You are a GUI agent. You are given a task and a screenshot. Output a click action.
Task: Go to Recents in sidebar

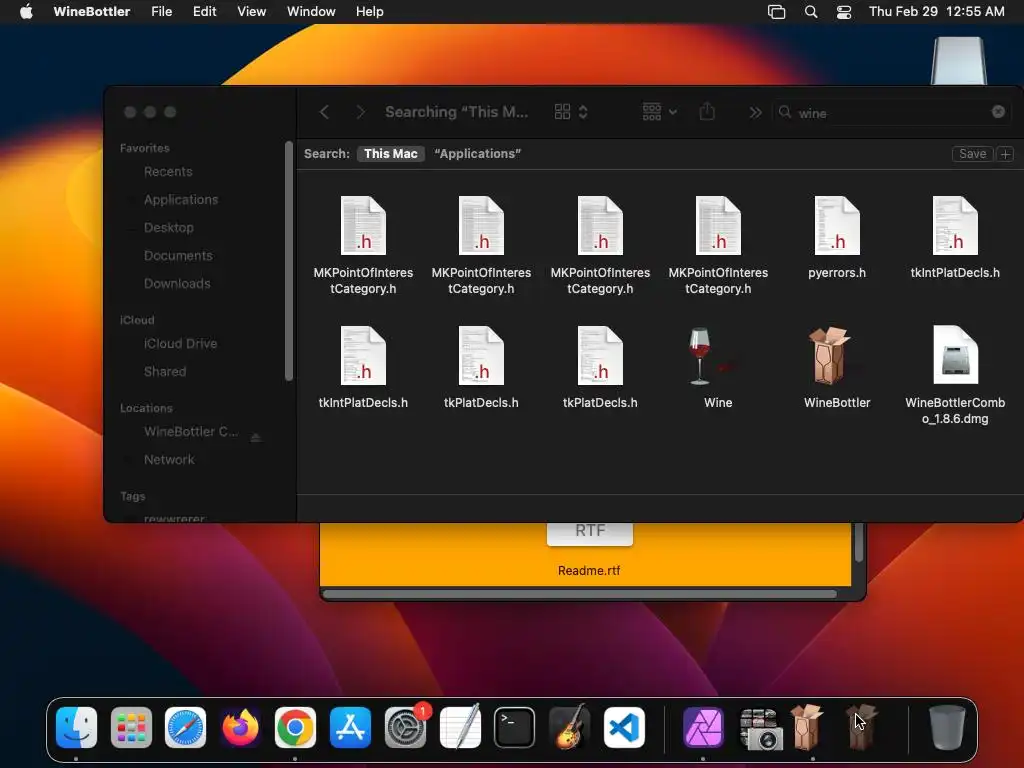(168, 172)
